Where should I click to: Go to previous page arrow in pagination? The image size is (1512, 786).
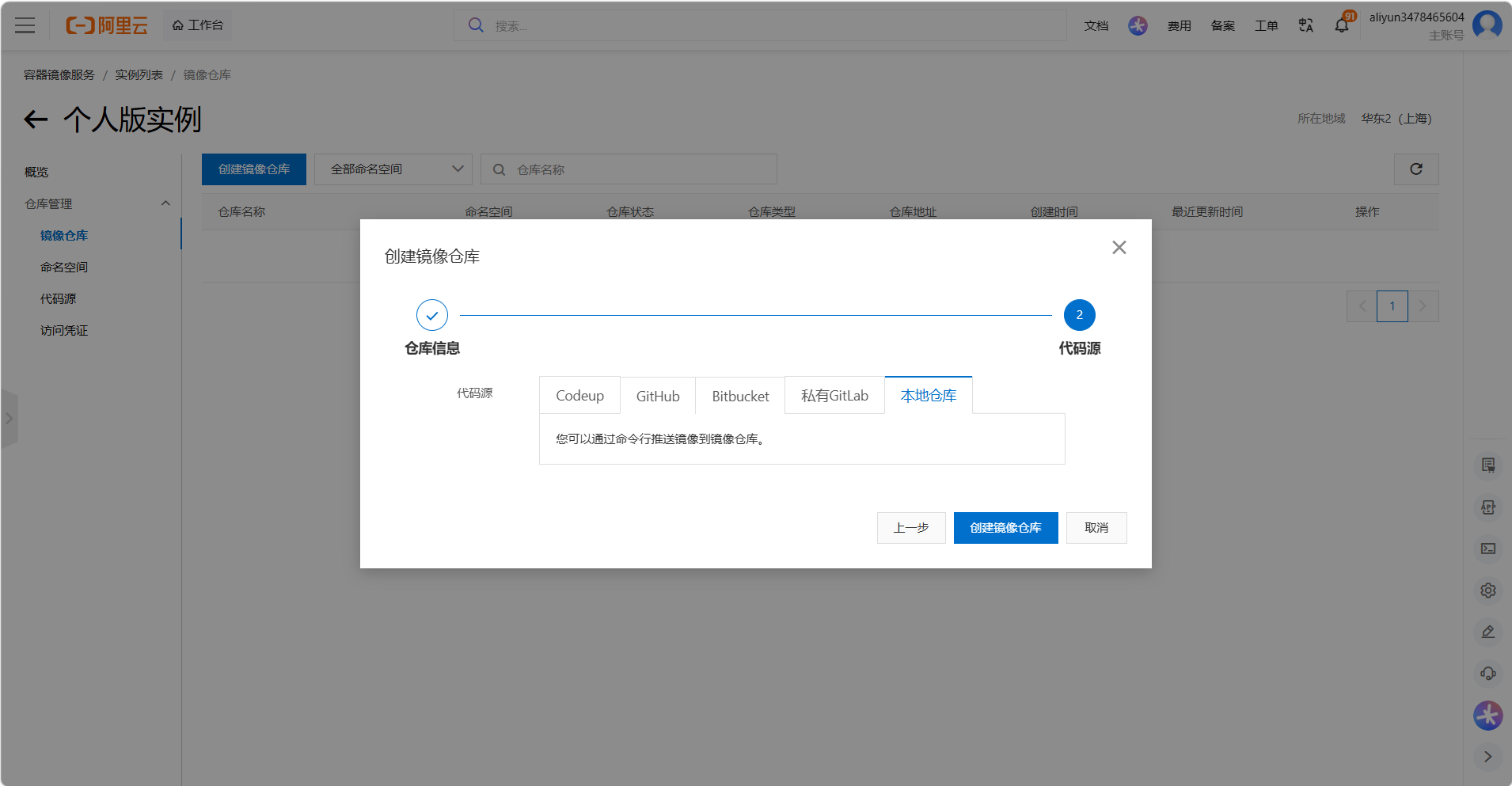coord(1362,306)
